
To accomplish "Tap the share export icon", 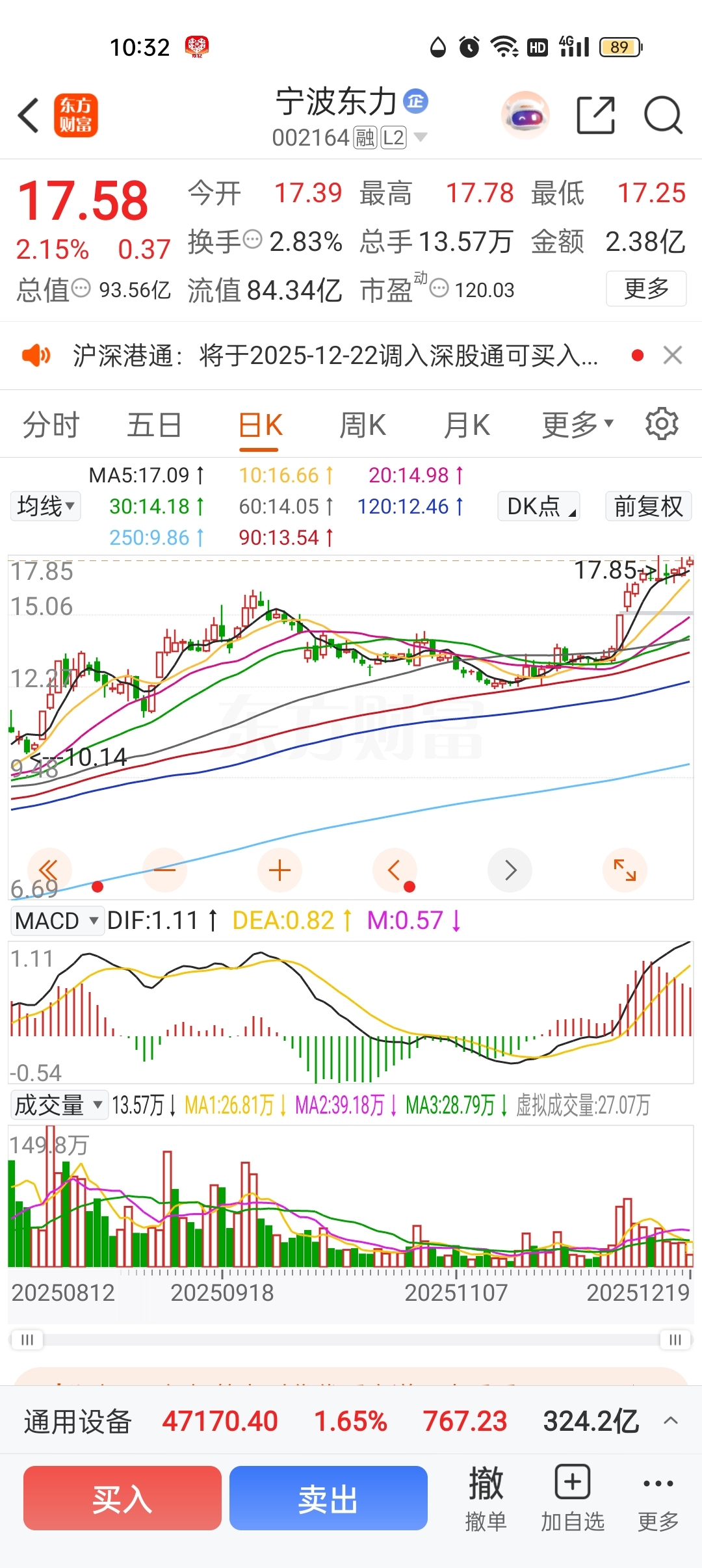I will (x=596, y=115).
